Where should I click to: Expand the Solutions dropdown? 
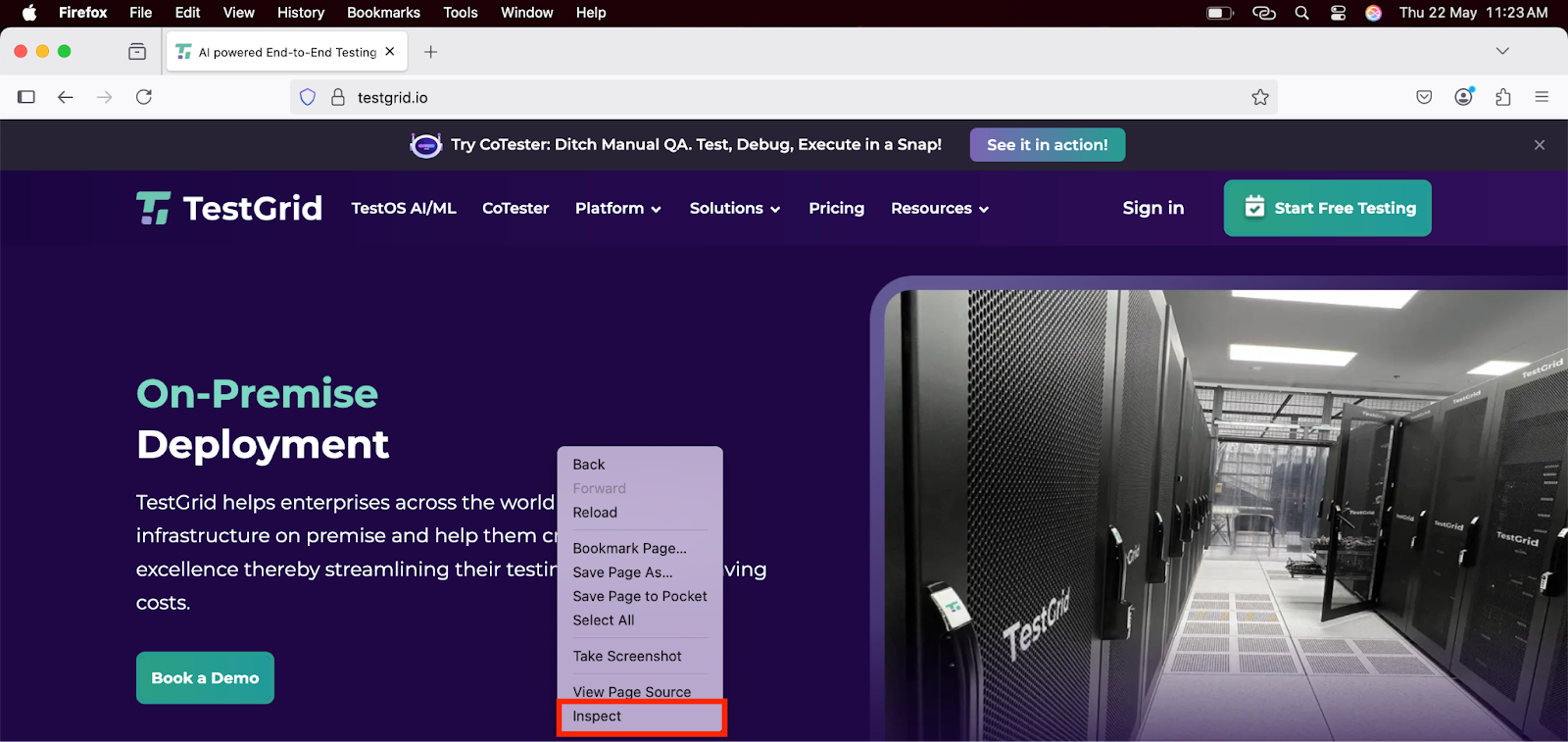[x=735, y=208]
